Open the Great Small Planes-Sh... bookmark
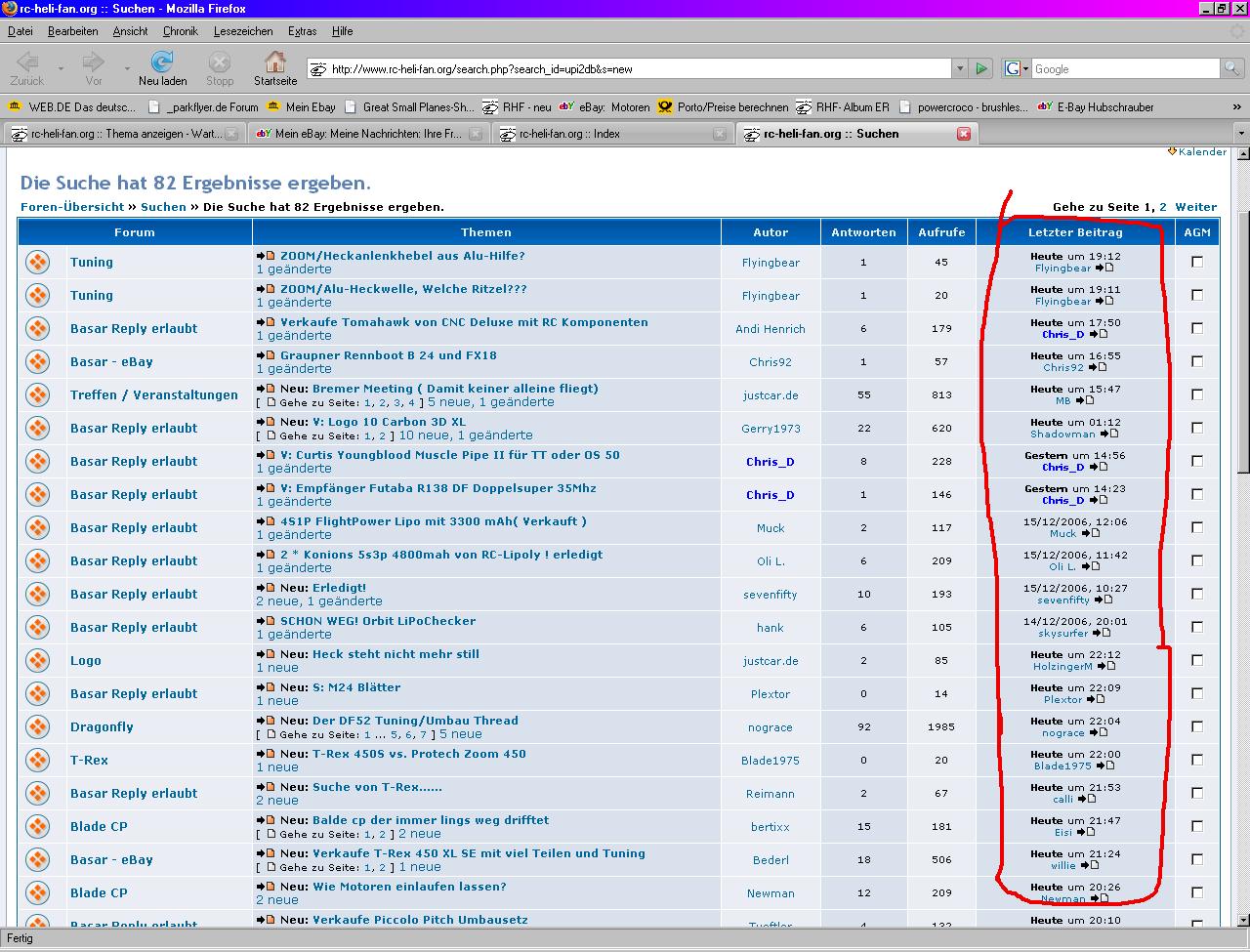 click(x=408, y=107)
